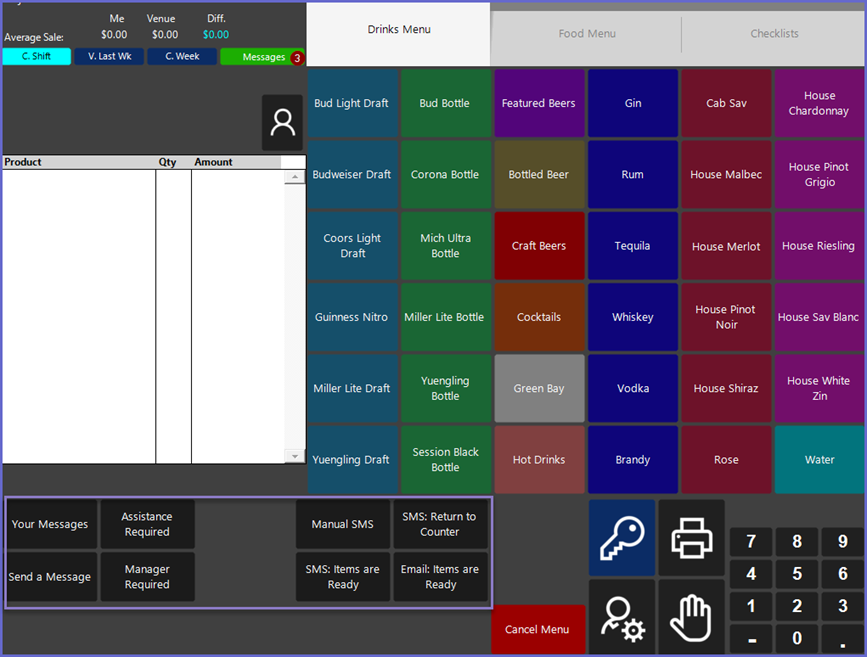Open the user settings gear icon
The width and height of the screenshot is (867, 657).
click(x=622, y=618)
